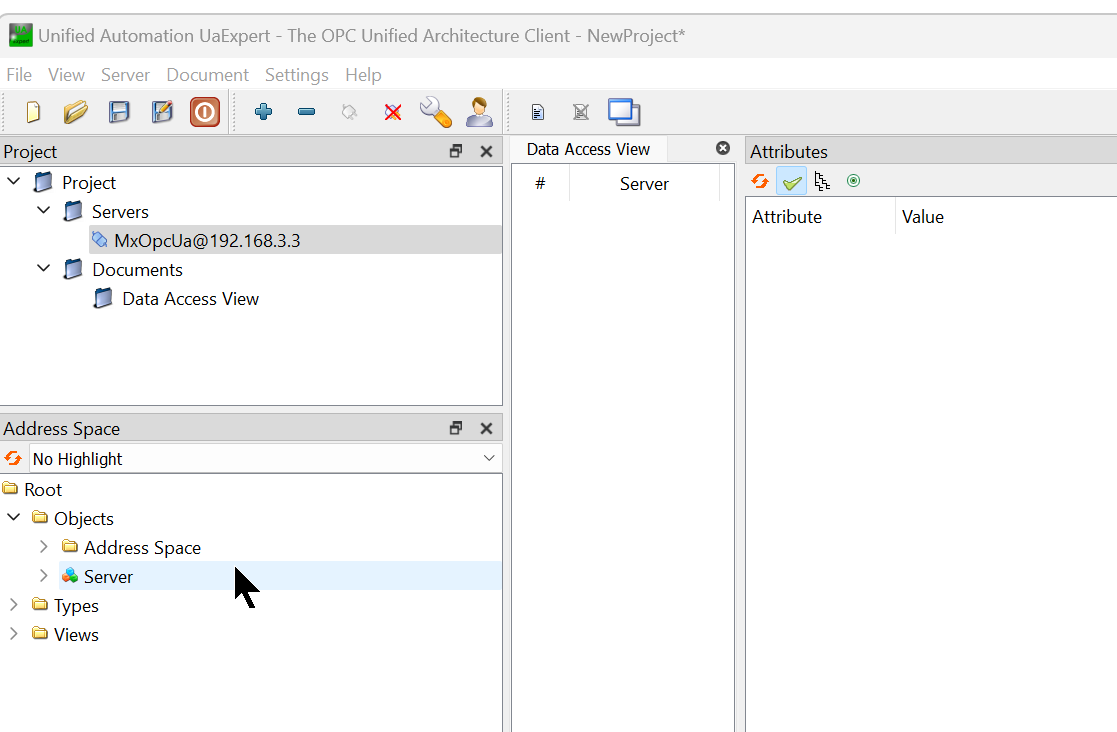
Task: Open the Help menu
Action: point(363,75)
